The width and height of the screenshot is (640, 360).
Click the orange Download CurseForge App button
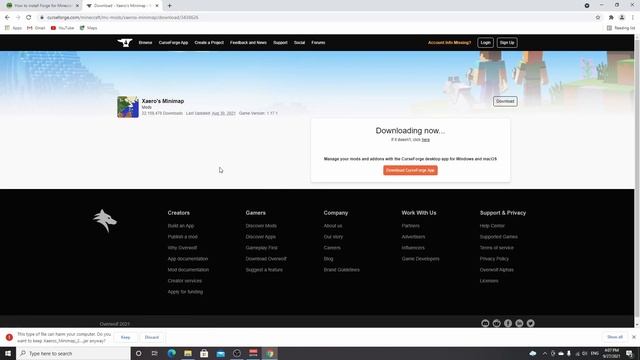click(410, 170)
